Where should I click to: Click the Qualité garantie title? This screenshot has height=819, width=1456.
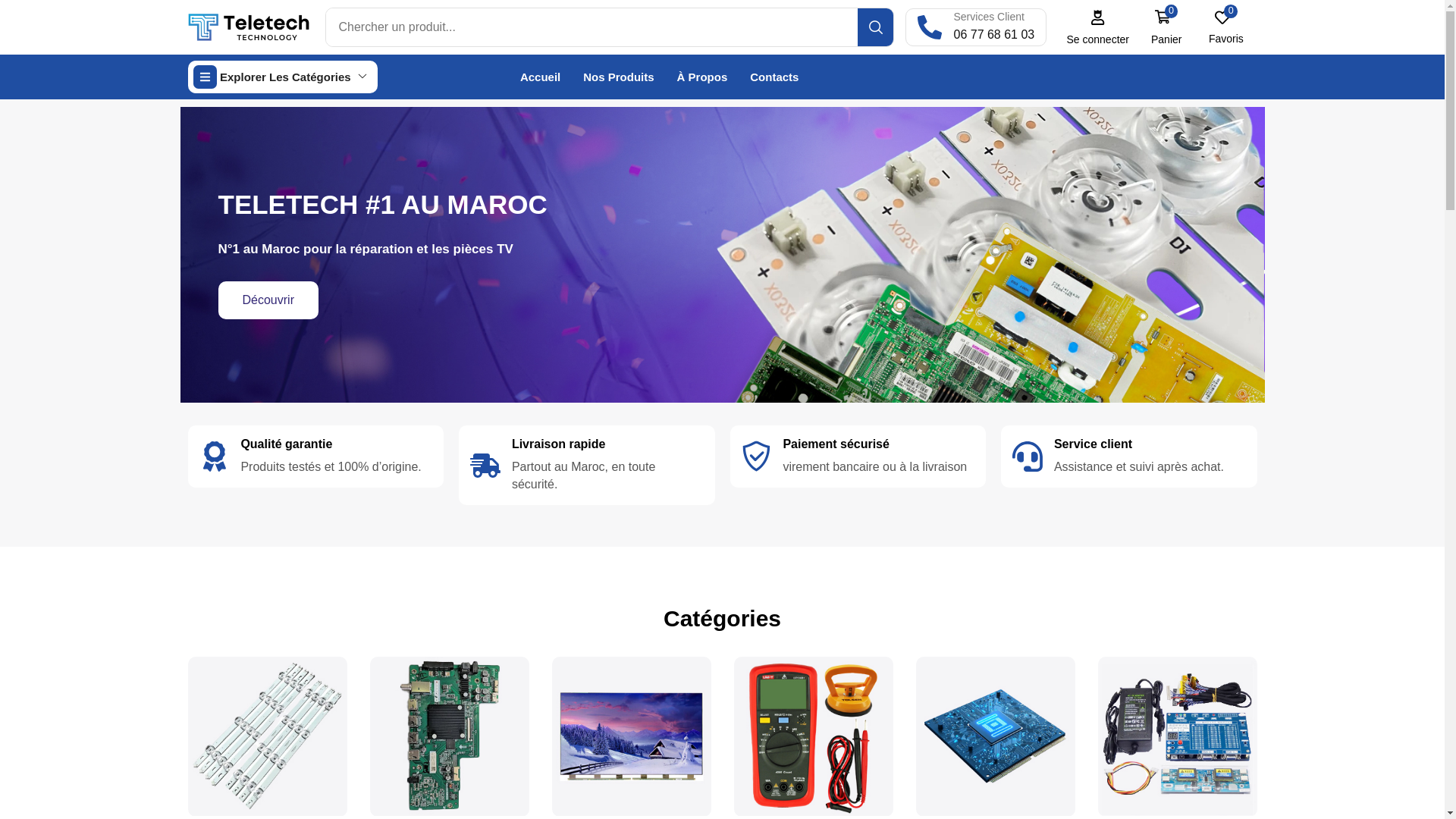287,444
